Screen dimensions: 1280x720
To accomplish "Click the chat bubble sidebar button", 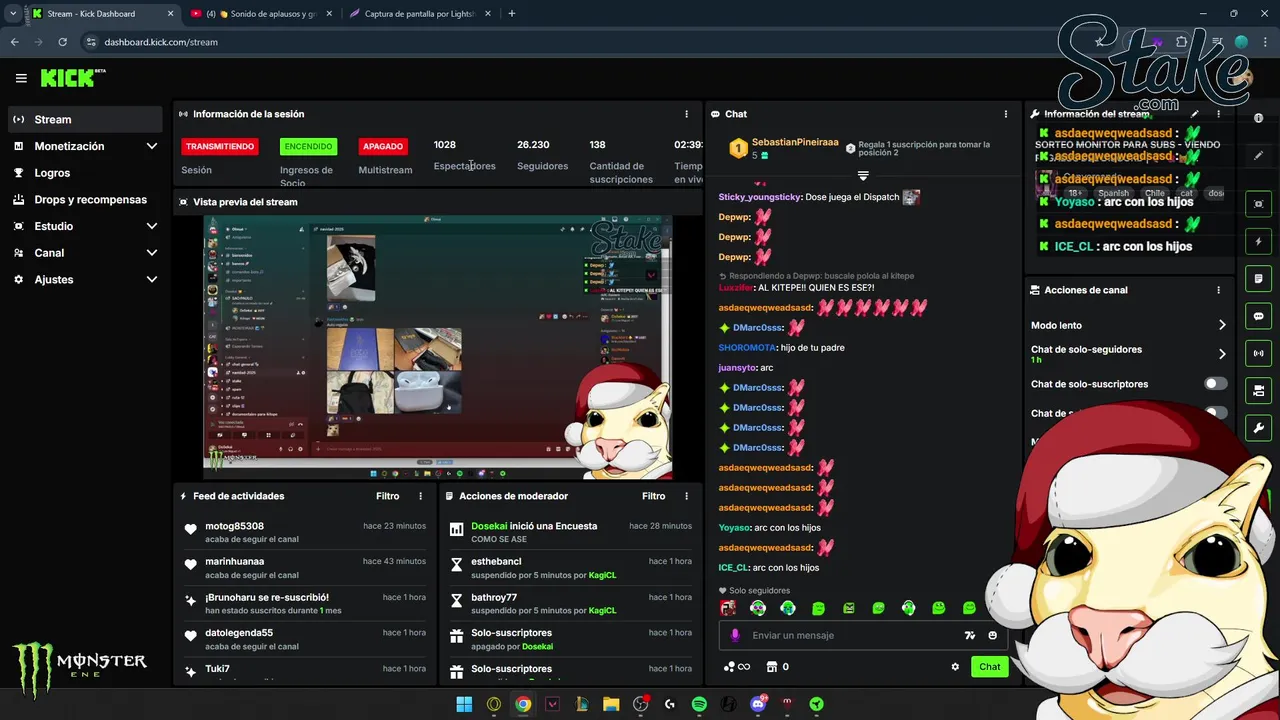I will (1258, 316).
